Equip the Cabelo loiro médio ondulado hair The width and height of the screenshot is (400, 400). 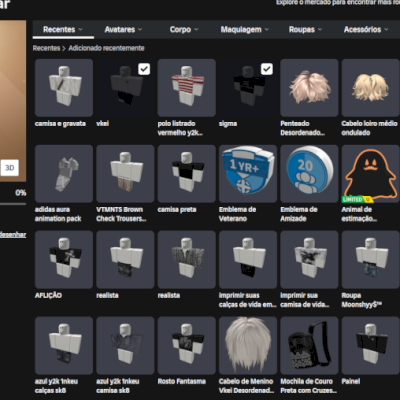[x=370, y=88]
